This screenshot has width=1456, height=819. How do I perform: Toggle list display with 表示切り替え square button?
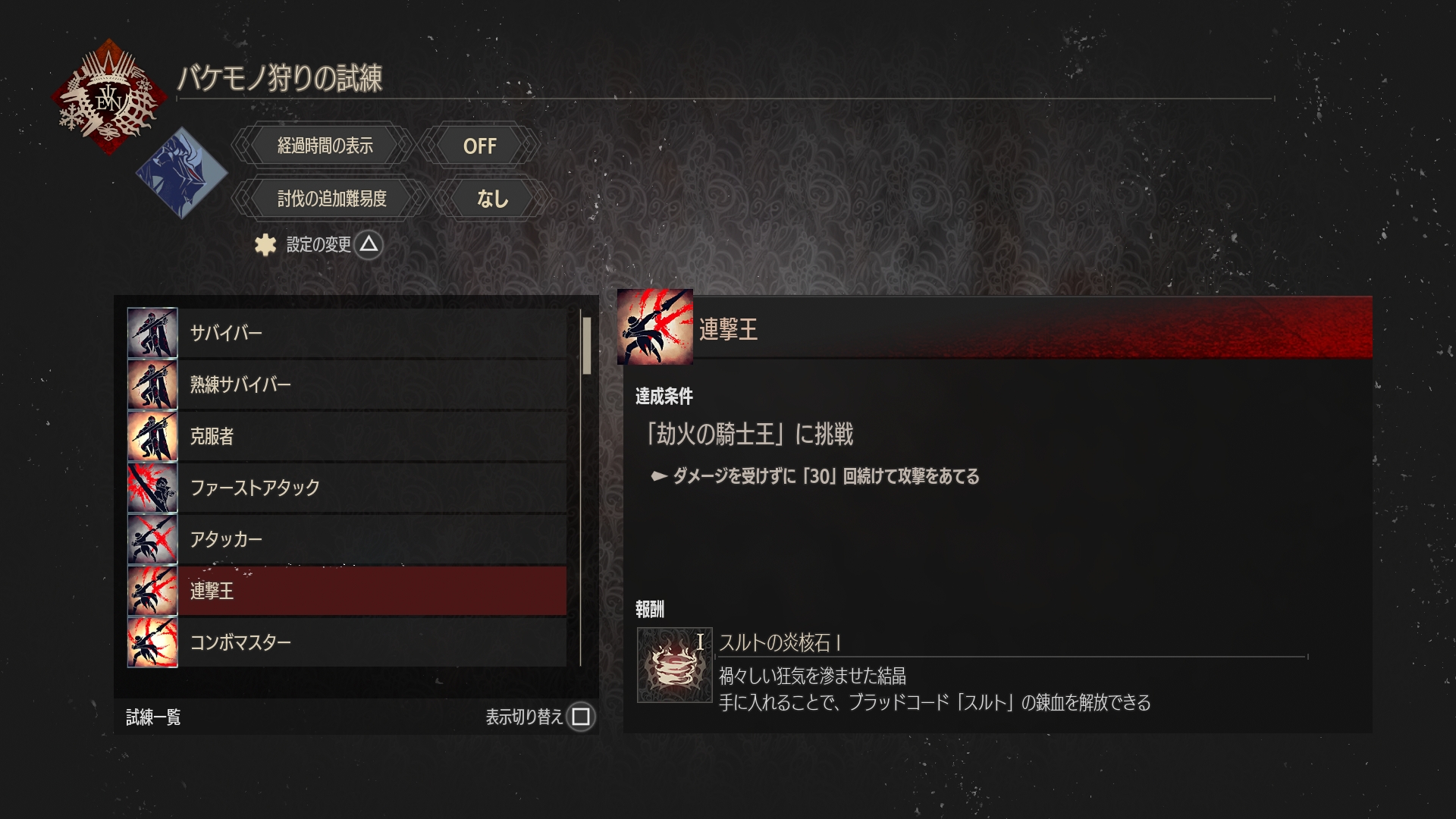(x=581, y=717)
